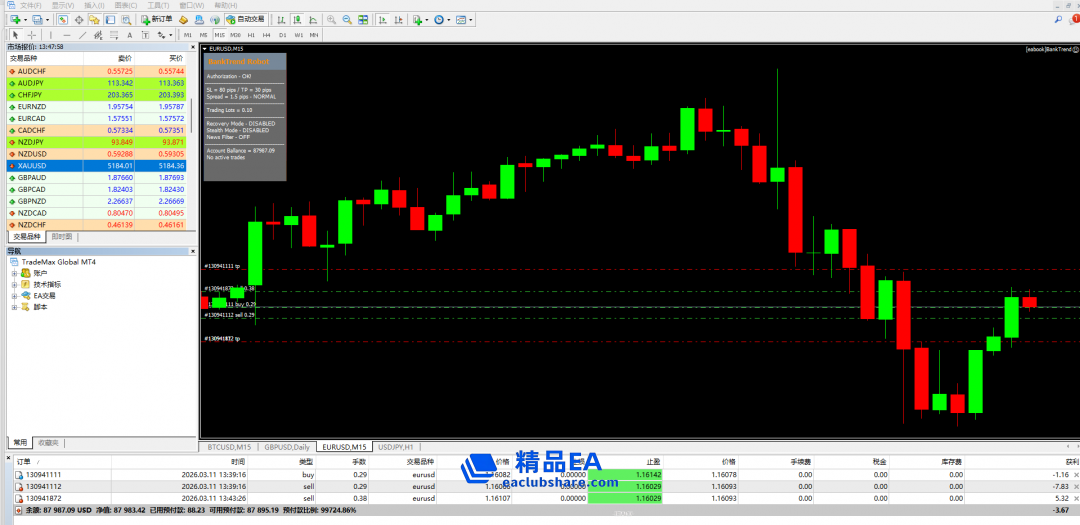The width and height of the screenshot is (1080, 525).
Task: Click the zoom out magnifier icon
Action: (346, 19)
